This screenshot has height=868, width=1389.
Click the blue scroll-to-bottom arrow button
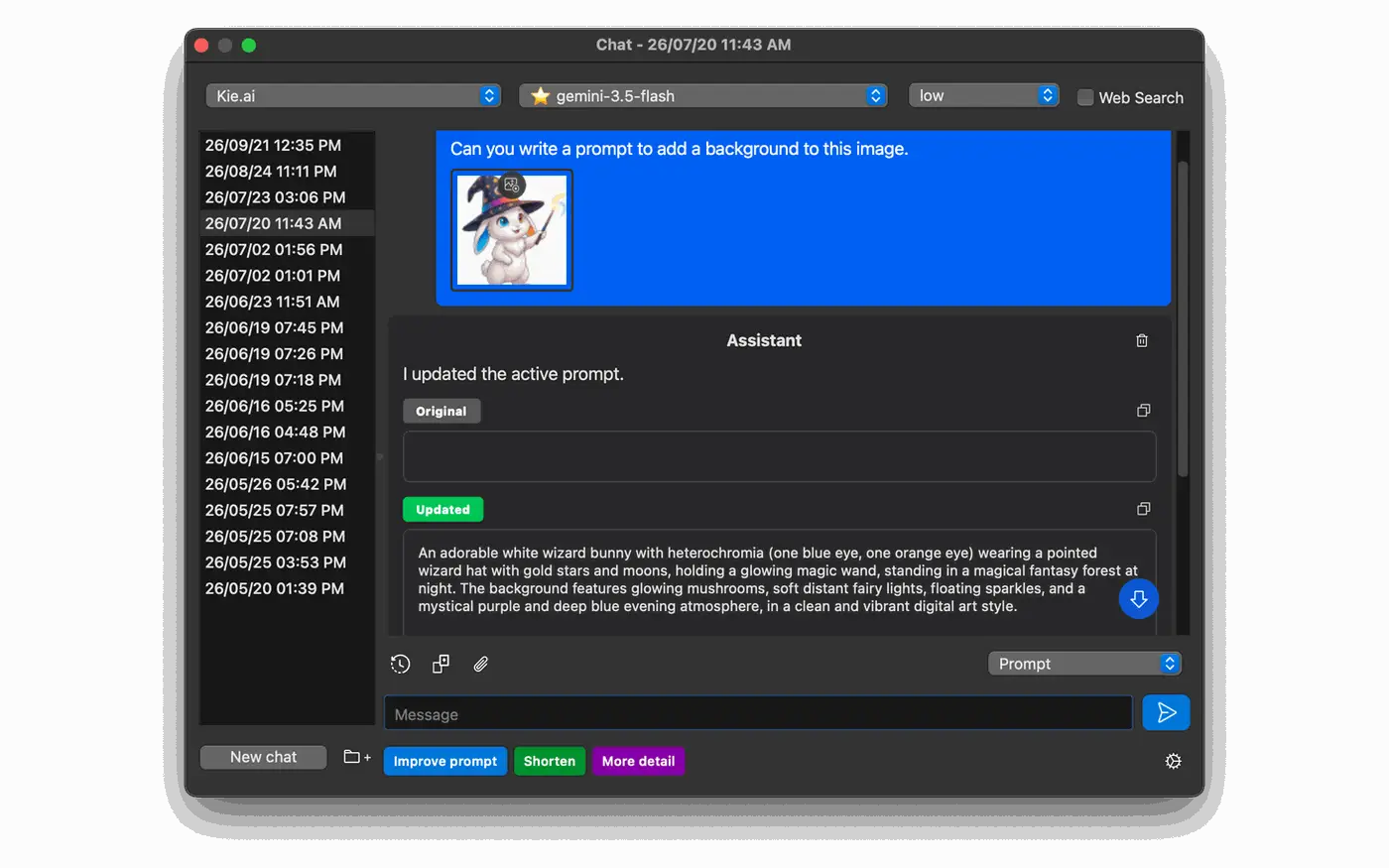pos(1138,599)
